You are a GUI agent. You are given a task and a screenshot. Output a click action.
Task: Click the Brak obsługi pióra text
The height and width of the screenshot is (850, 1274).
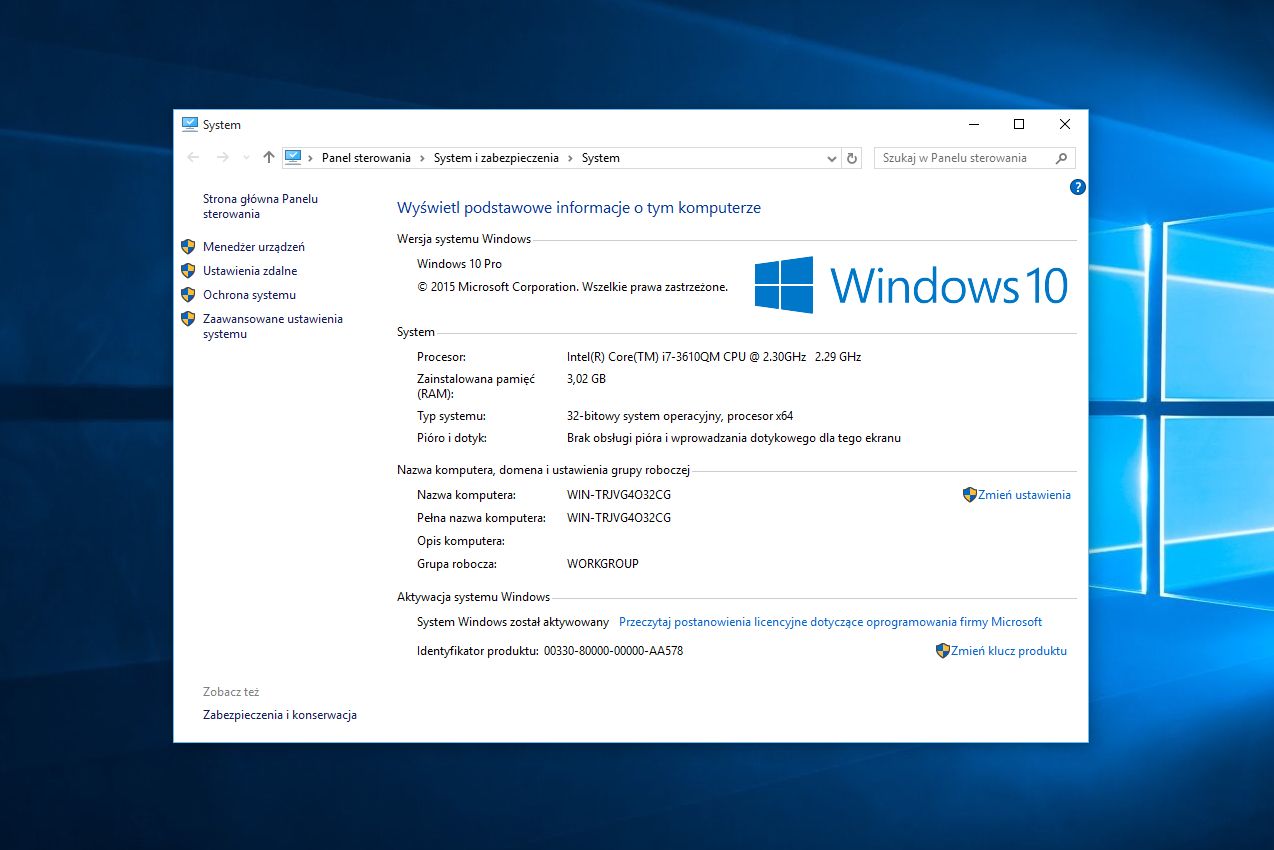[x=734, y=438]
